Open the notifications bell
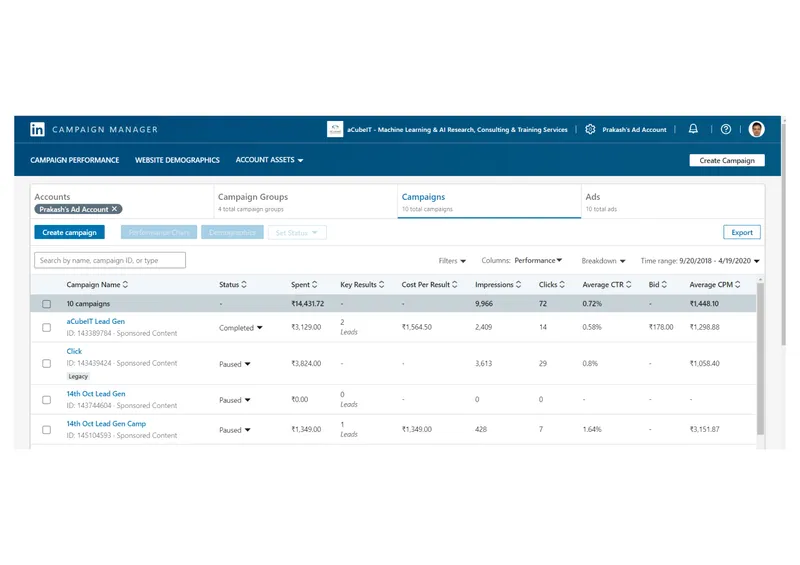This screenshot has width=800, height=565. coord(693,129)
